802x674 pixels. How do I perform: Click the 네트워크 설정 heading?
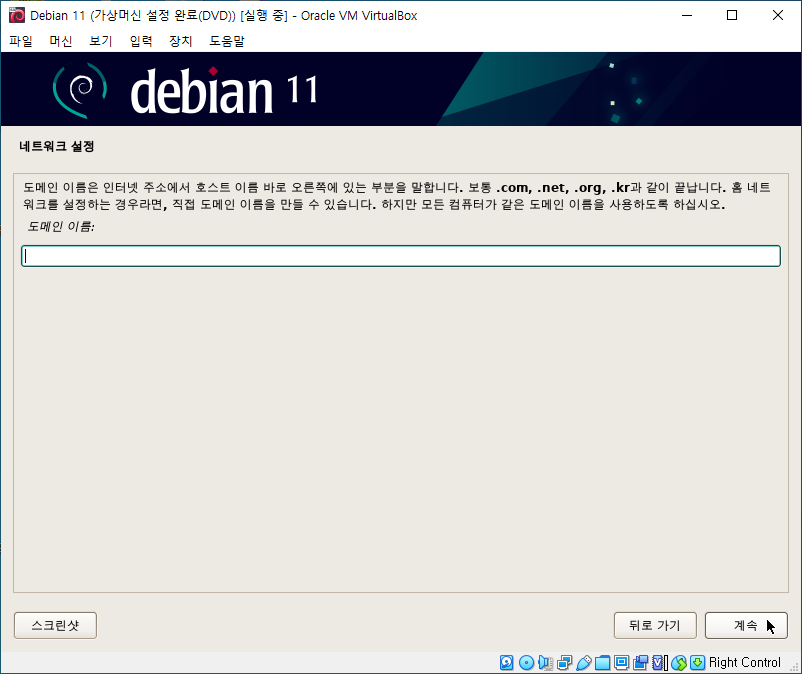click(x=57, y=146)
